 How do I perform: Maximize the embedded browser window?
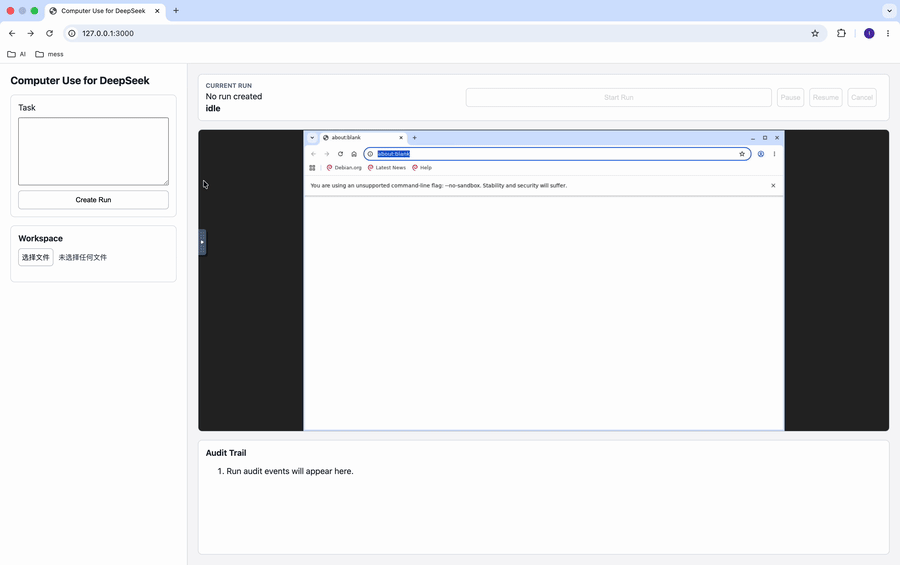(x=765, y=138)
